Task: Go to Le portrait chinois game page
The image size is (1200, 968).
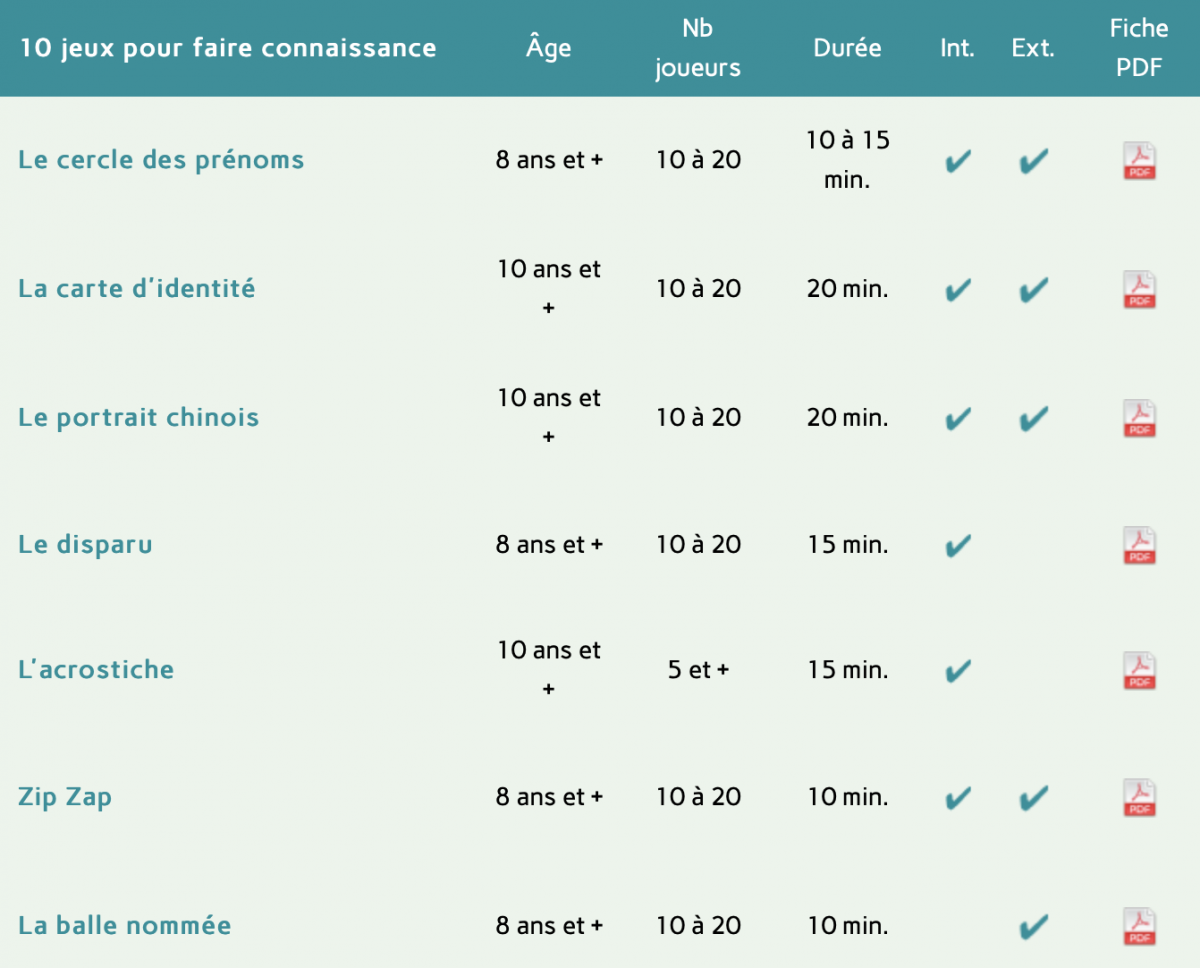Action: [x=138, y=417]
